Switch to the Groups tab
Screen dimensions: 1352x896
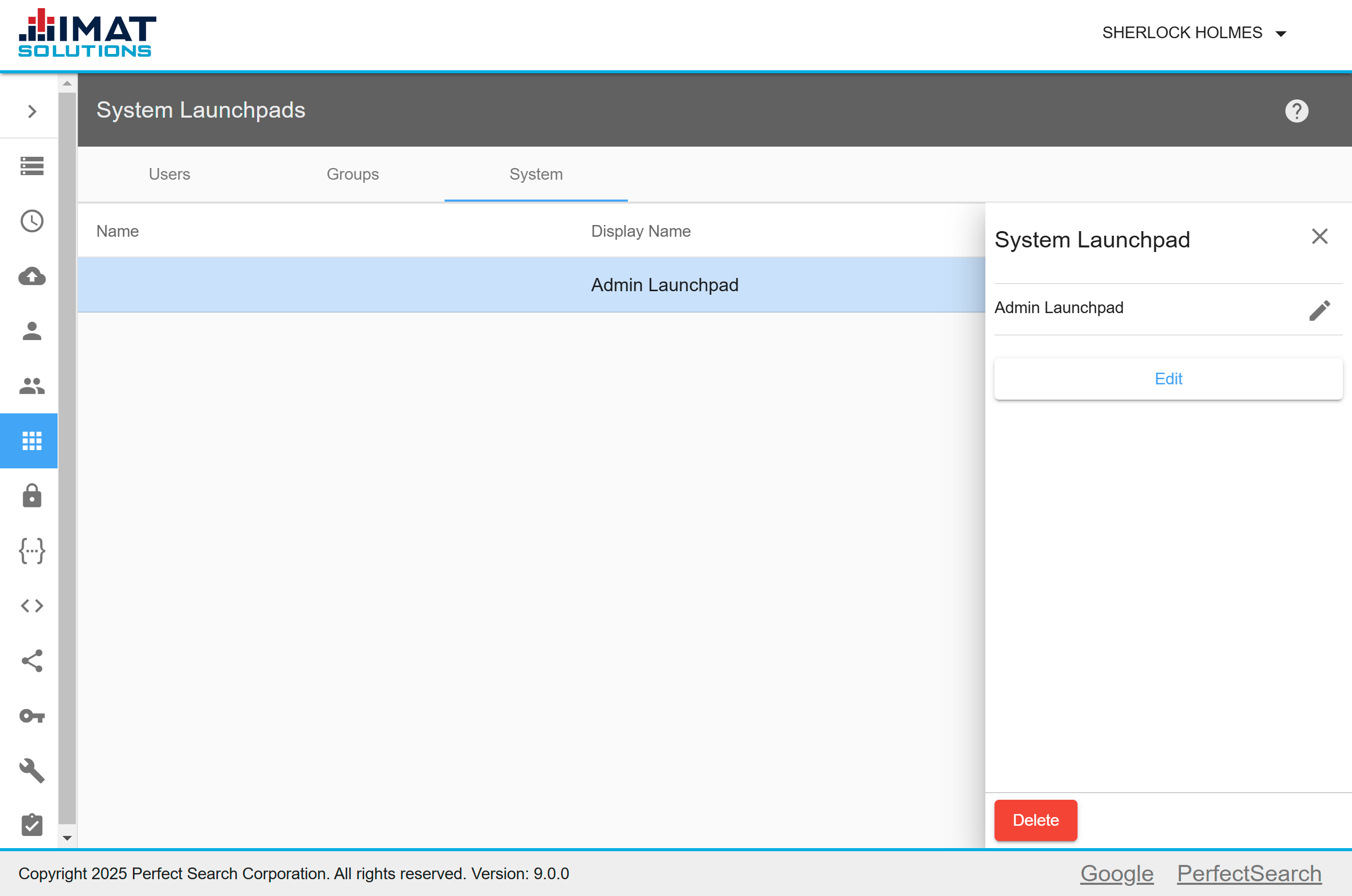(352, 174)
